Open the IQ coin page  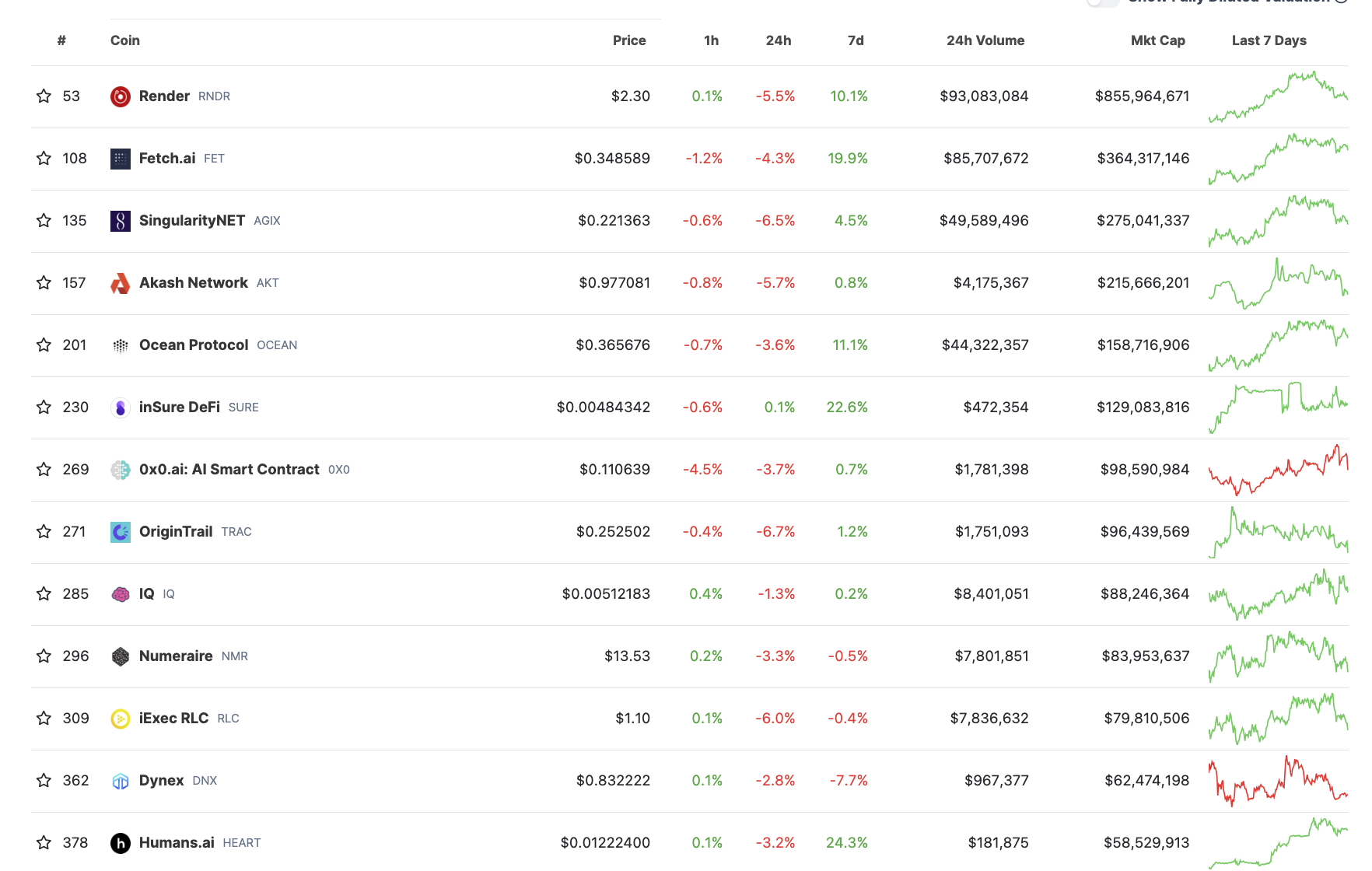(147, 593)
